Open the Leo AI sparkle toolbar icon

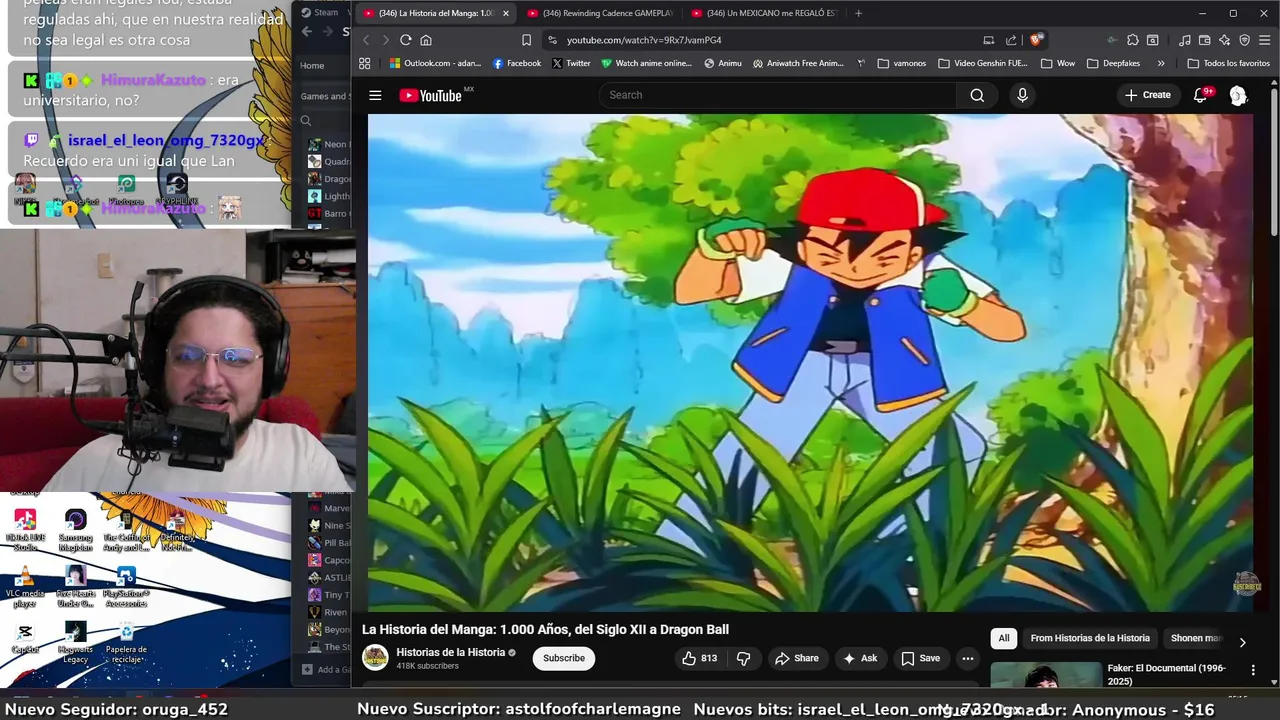[x=1225, y=40]
